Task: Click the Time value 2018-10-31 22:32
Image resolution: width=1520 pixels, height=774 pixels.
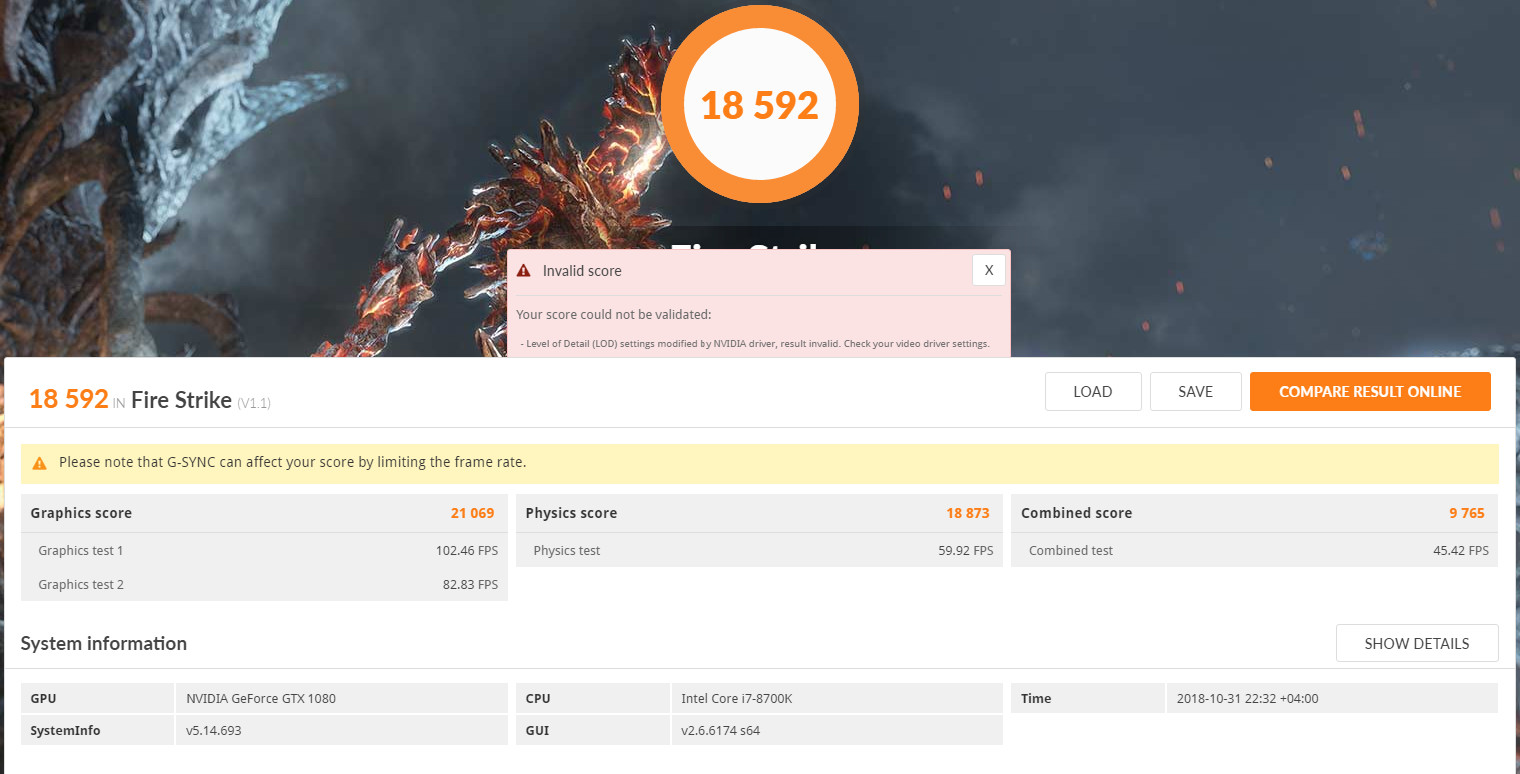Action: tap(1332, 698)
